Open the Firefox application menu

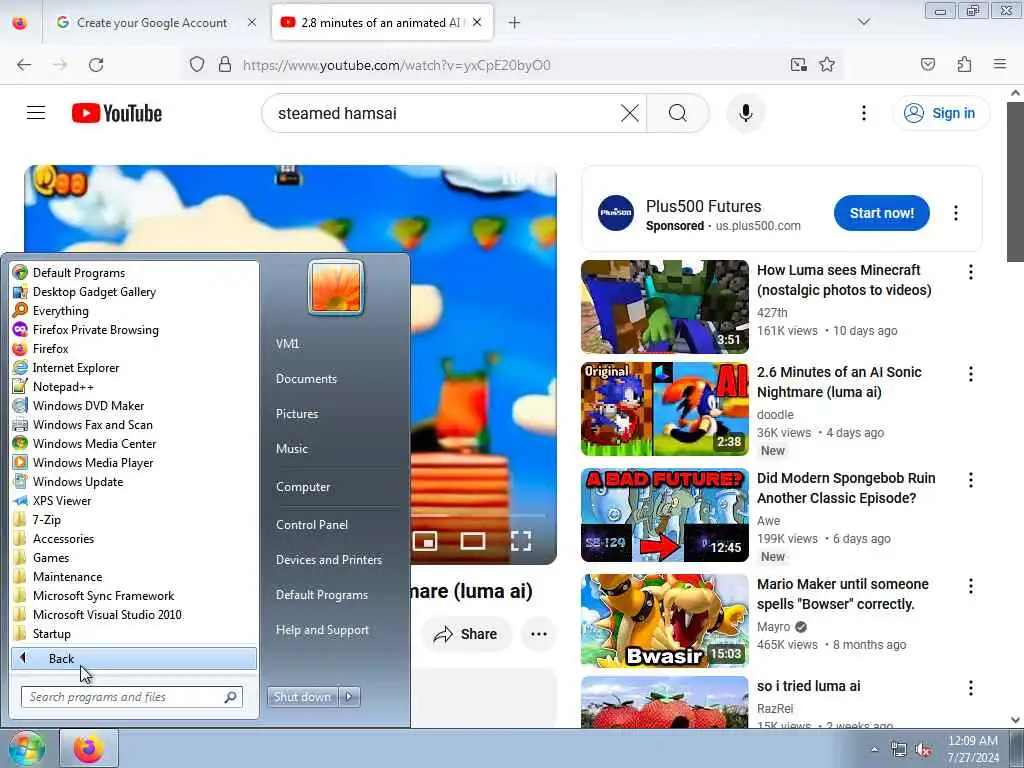999,65
